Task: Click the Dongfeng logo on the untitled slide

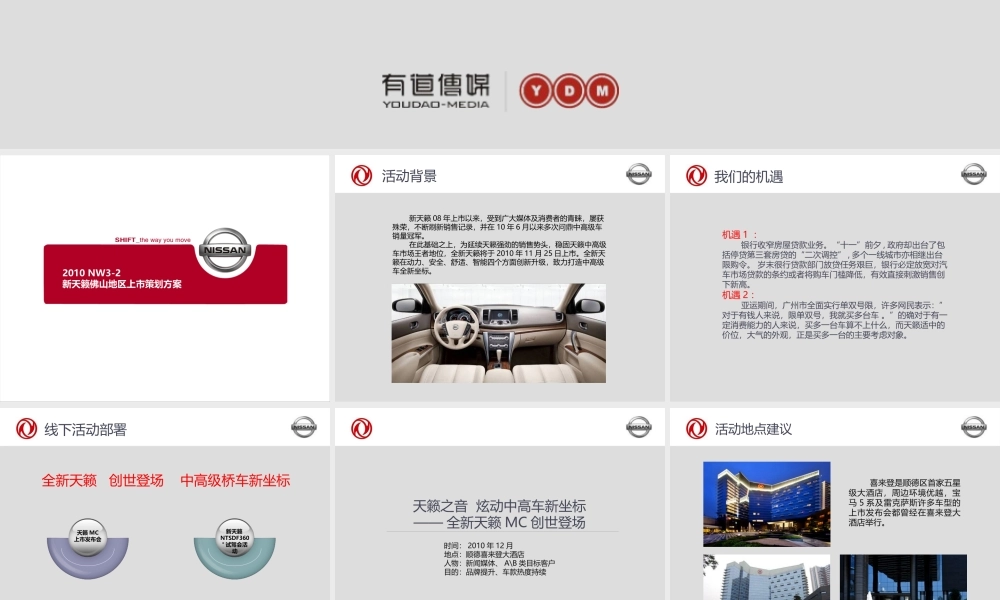Action: click(x=362, y=428)
